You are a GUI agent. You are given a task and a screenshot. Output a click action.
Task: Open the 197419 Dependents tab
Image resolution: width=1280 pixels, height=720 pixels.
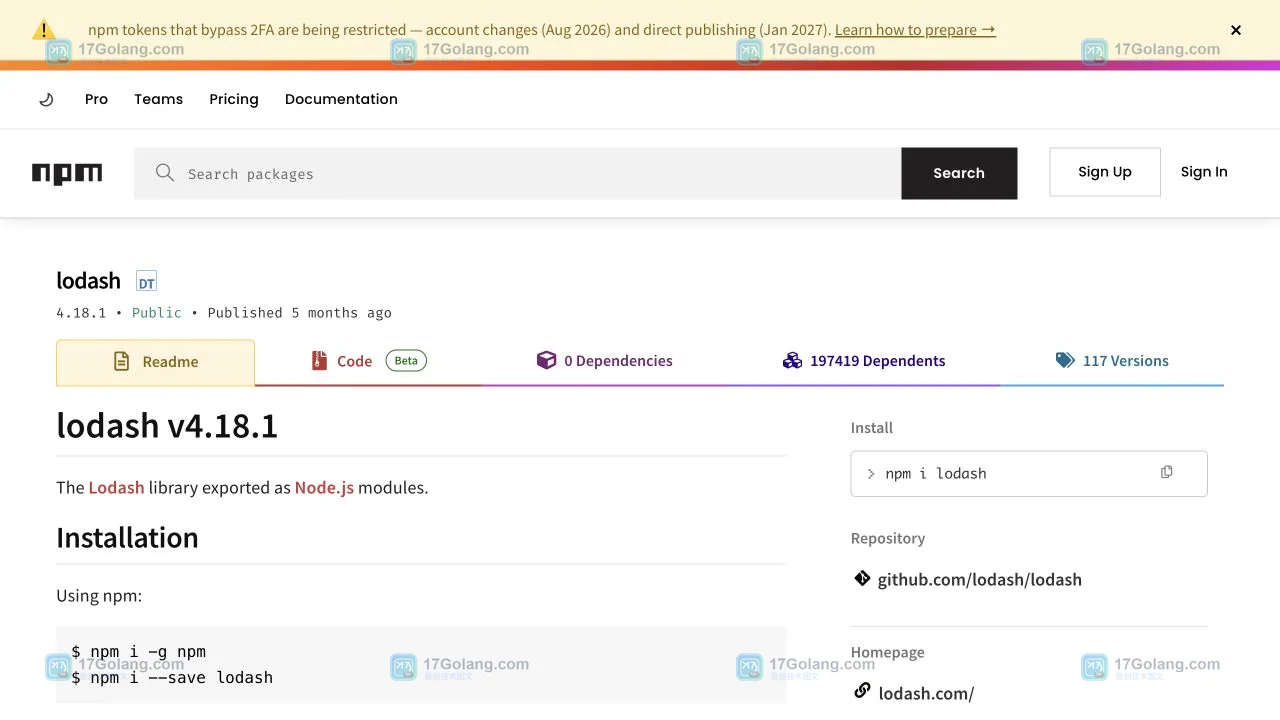click(x=863, y=362)
